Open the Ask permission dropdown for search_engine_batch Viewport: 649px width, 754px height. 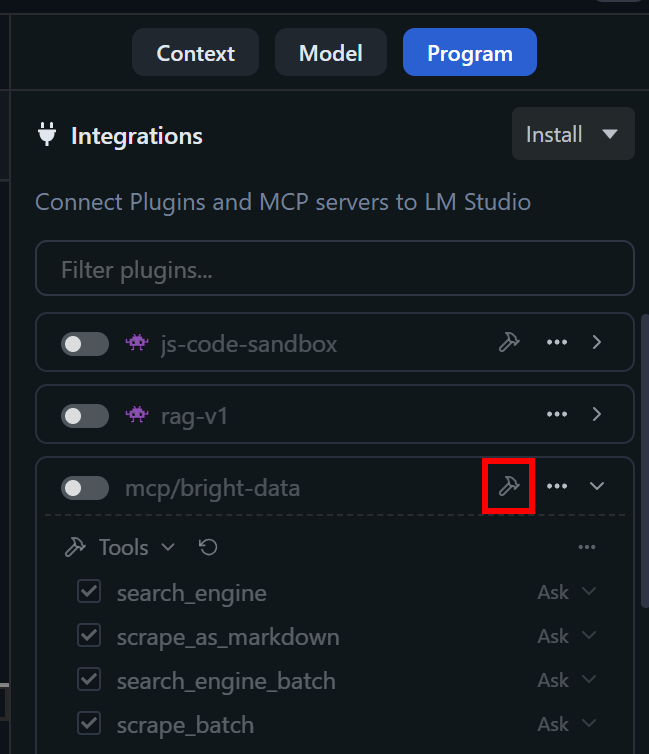tap(566, 680)
